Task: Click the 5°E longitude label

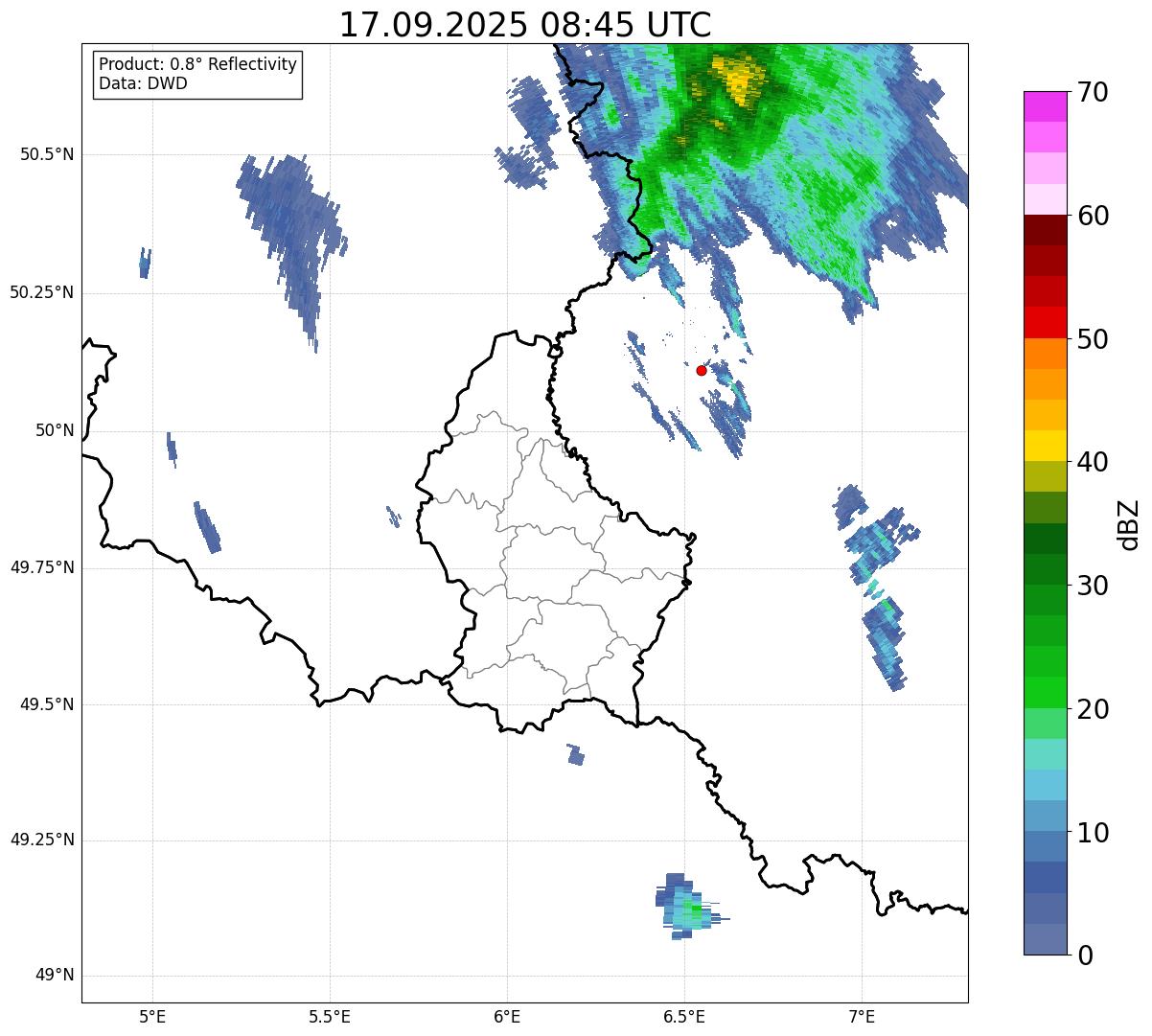Action: 152,1017
